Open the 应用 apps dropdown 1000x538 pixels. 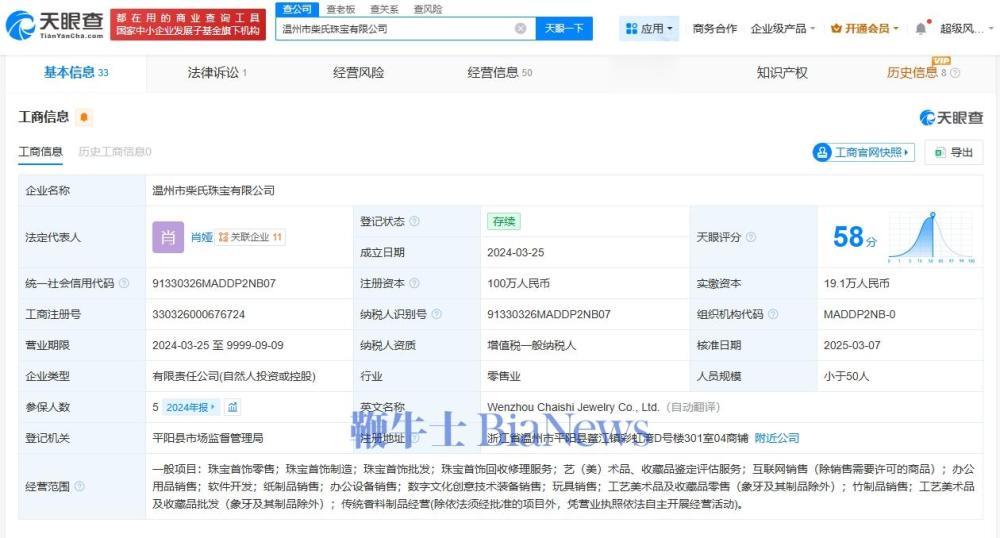point(649,29)
